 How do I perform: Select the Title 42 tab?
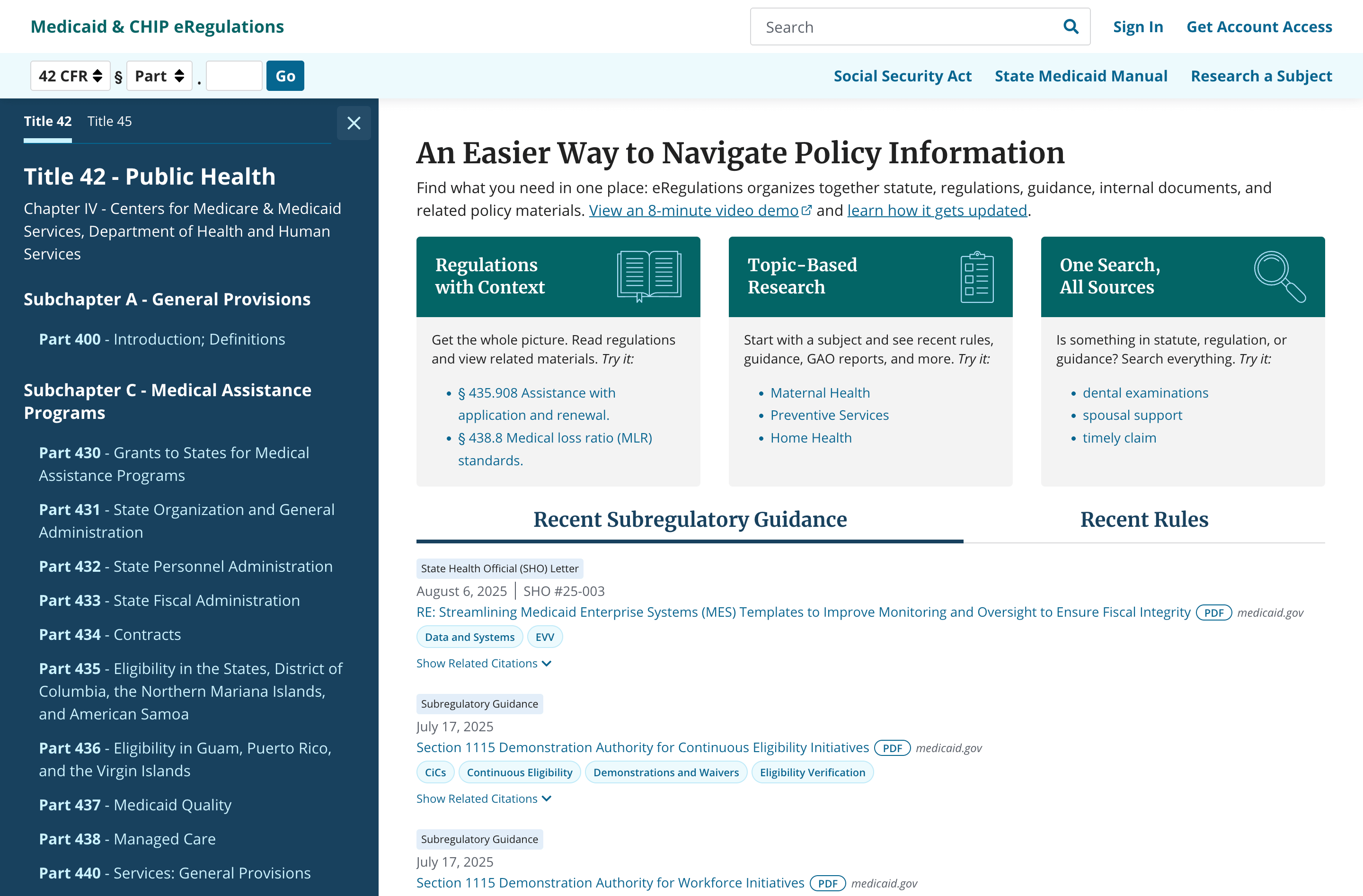coord(47,121)
